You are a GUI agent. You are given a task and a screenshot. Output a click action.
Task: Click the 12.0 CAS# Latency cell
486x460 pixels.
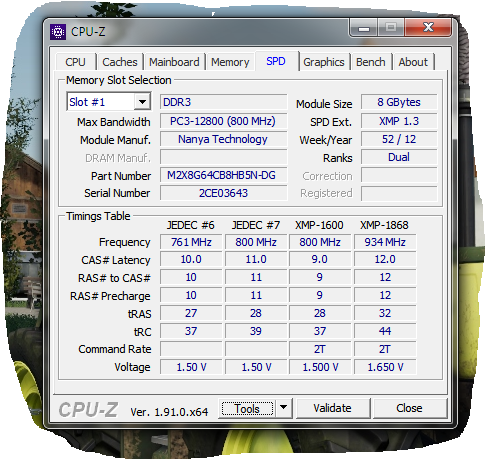point(385,259)
